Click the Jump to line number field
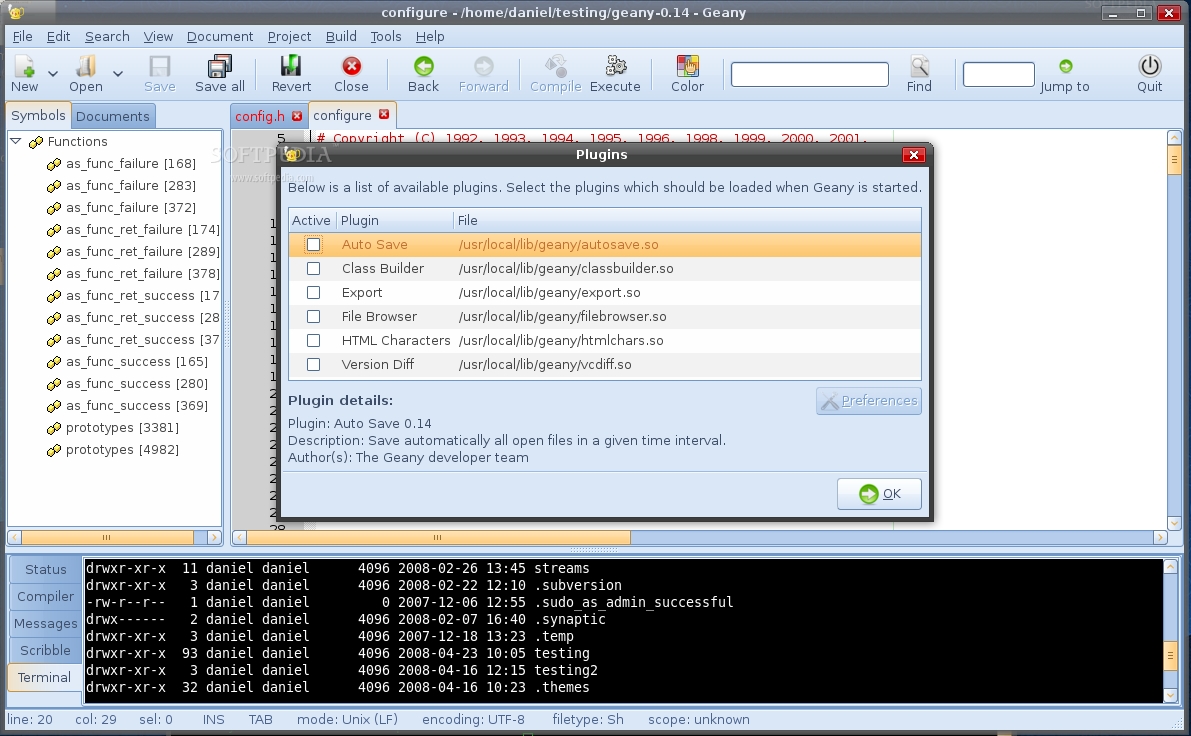 pyautogui.click(x=999, y=74)
